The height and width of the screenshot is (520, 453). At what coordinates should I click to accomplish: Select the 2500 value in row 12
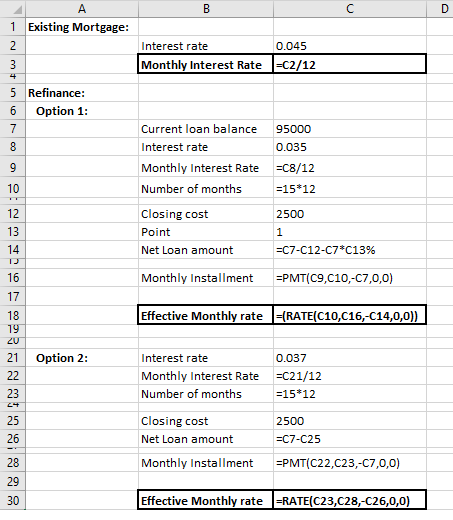tap(350, 214)
